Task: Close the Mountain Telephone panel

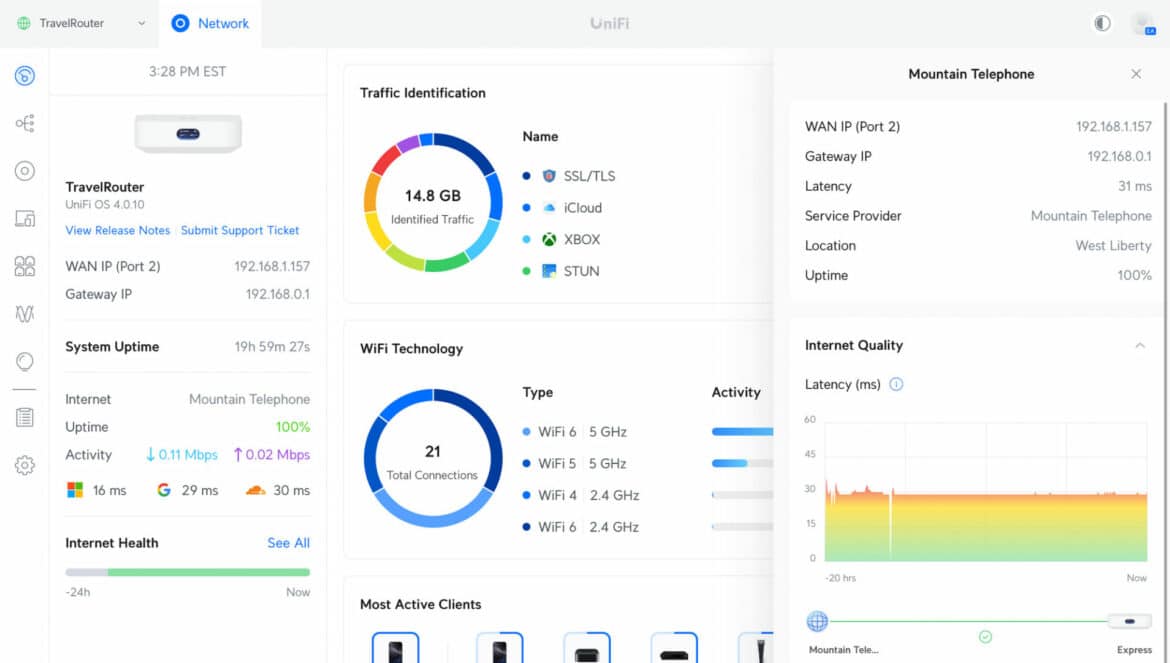Action: click(1136, 74)
